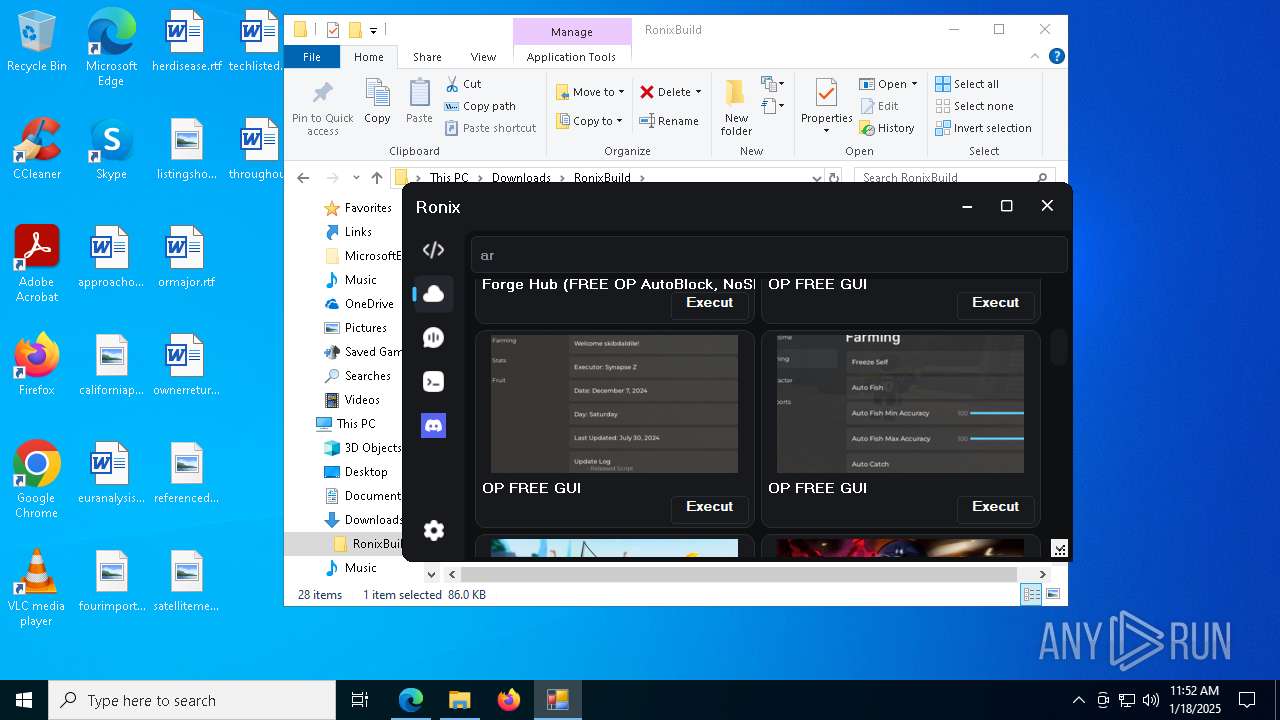Image resolution: width=1280 pixels, height=720 pixels.
Task: Open the Open button dropdown arrow
Action: pos(914,84)
